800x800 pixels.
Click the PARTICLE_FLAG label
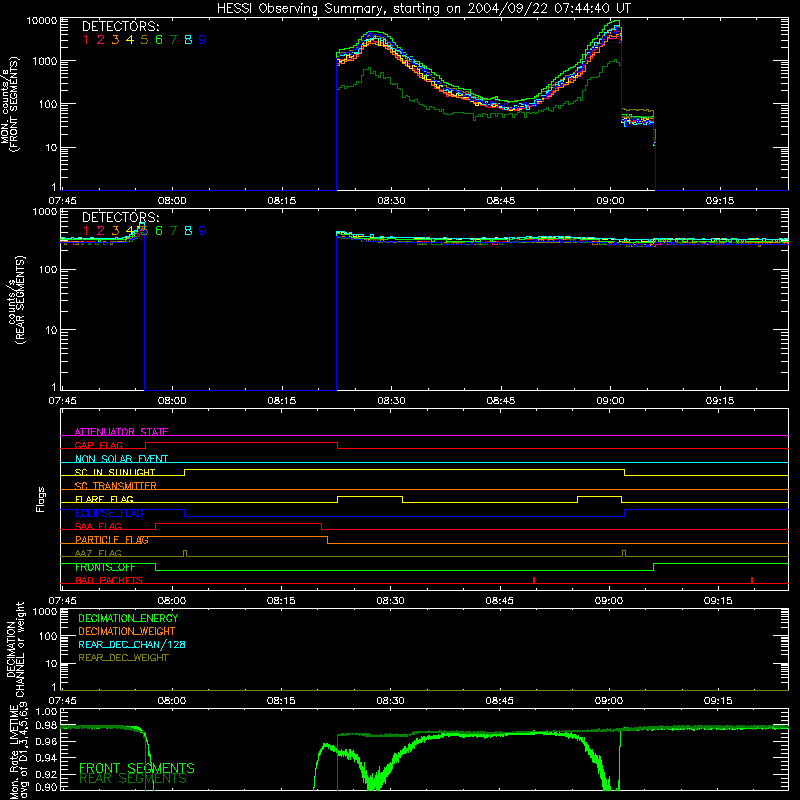112,540
